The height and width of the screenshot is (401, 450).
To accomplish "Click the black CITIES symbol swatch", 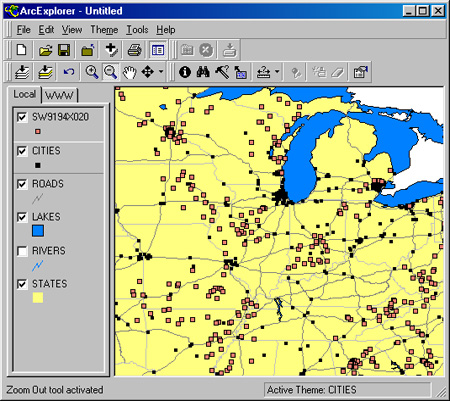I will pos(38,165).
